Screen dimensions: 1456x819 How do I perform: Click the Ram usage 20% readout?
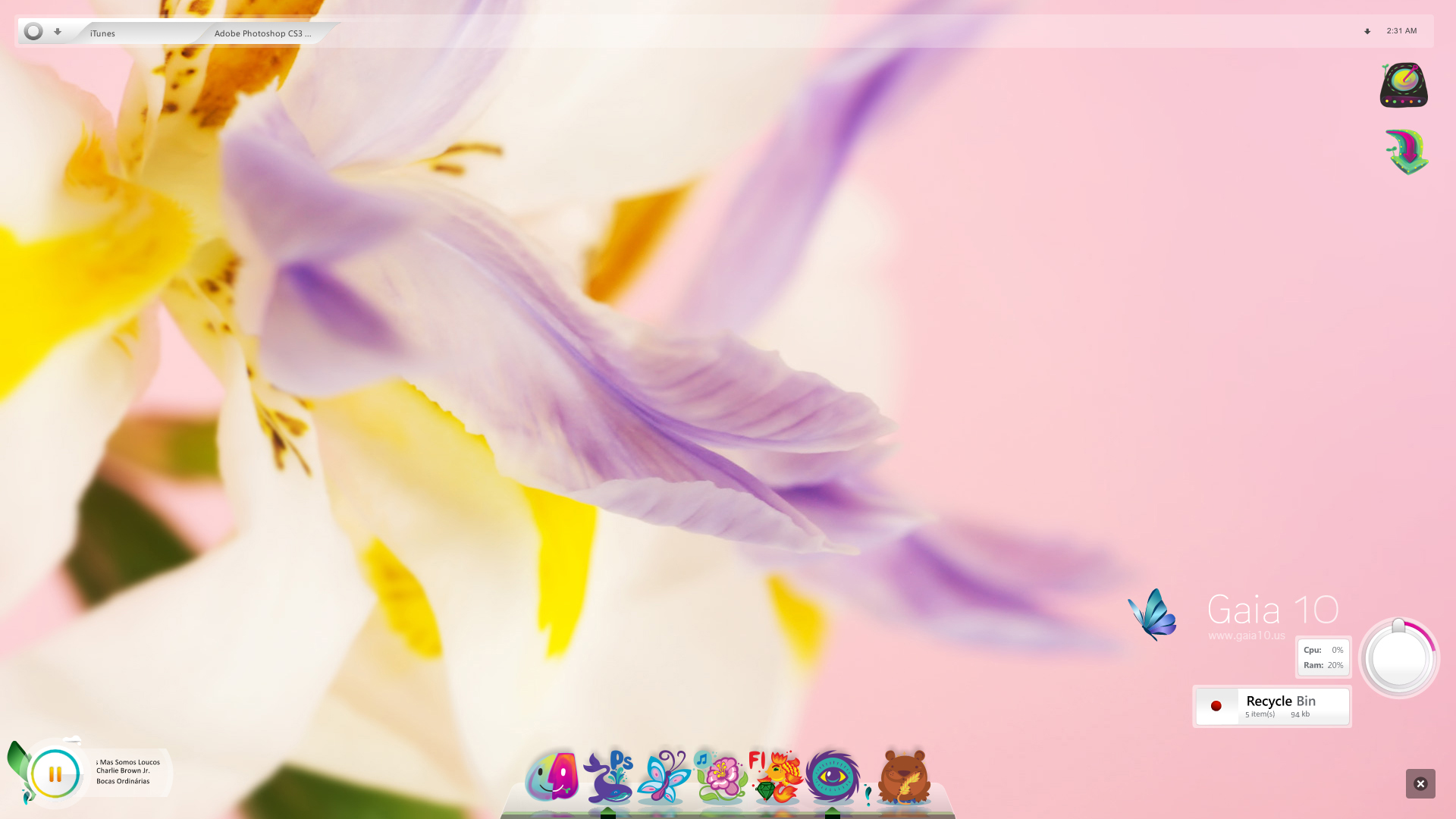1323,665
